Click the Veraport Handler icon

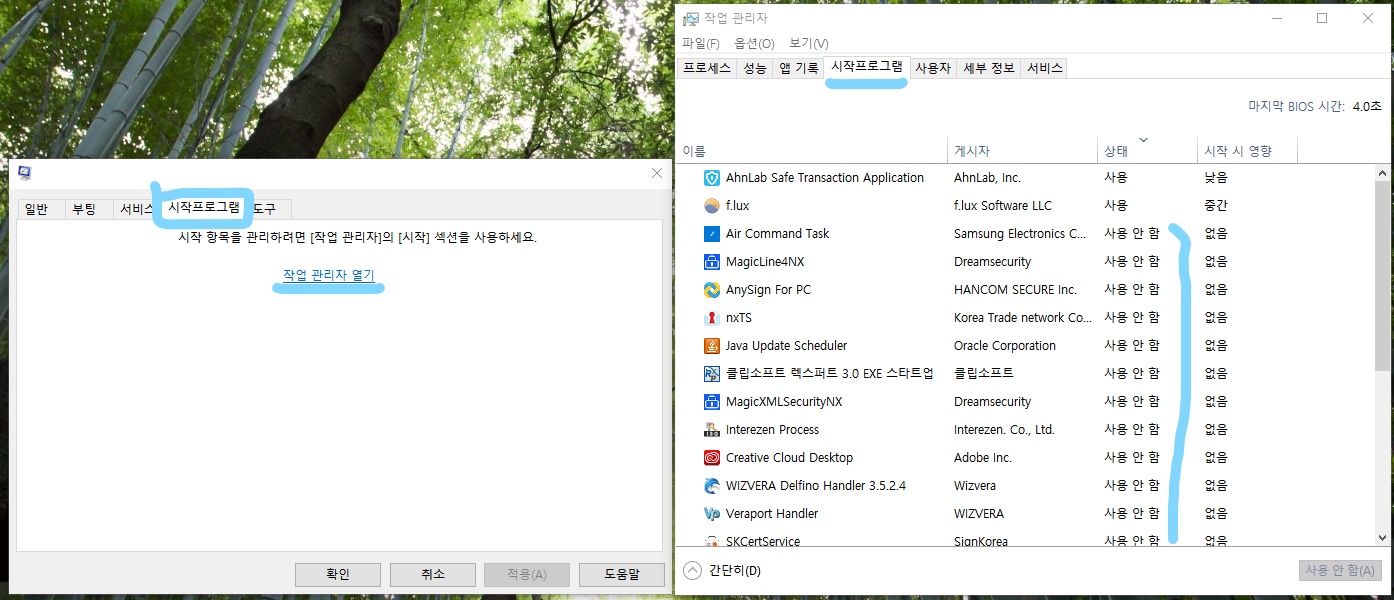pos(712,514)
